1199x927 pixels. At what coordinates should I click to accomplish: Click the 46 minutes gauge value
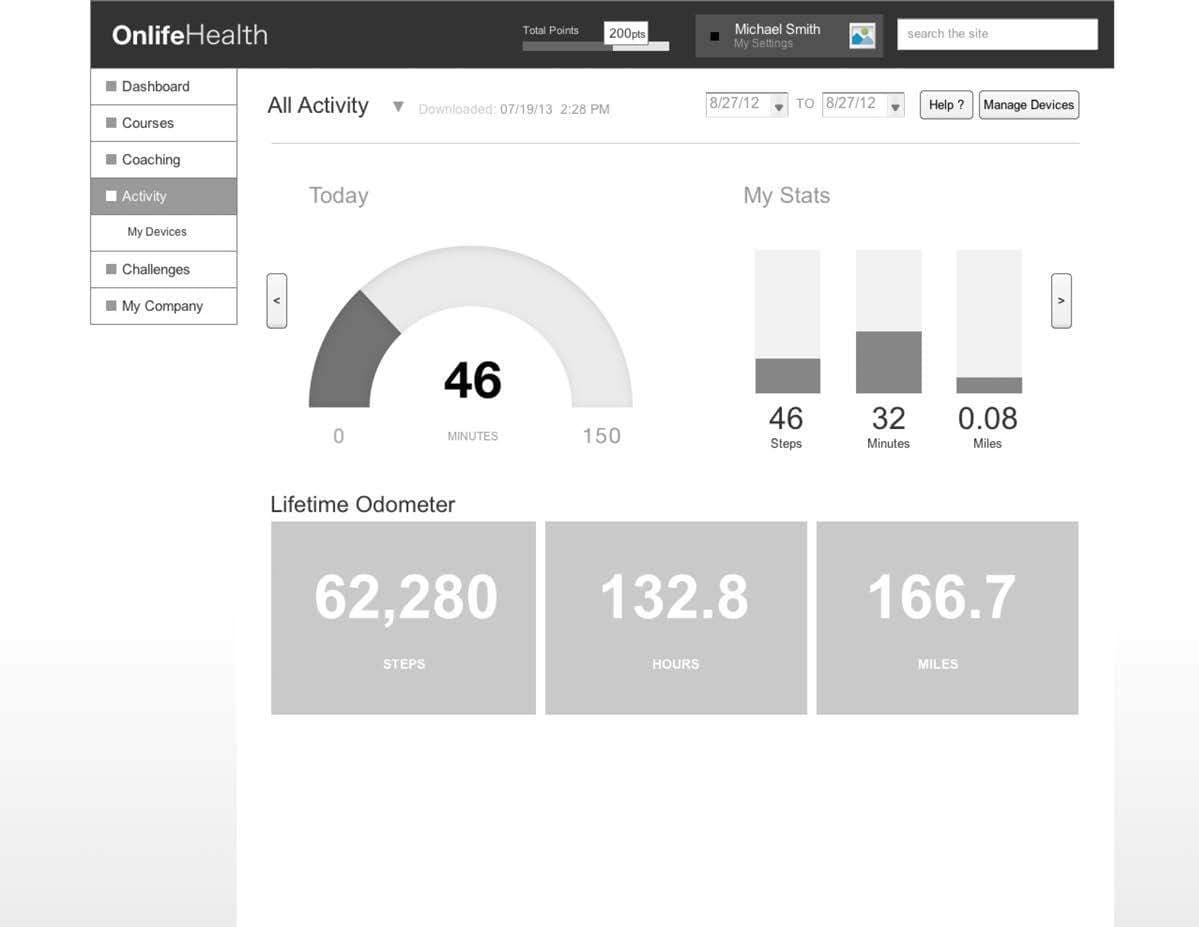473,380
